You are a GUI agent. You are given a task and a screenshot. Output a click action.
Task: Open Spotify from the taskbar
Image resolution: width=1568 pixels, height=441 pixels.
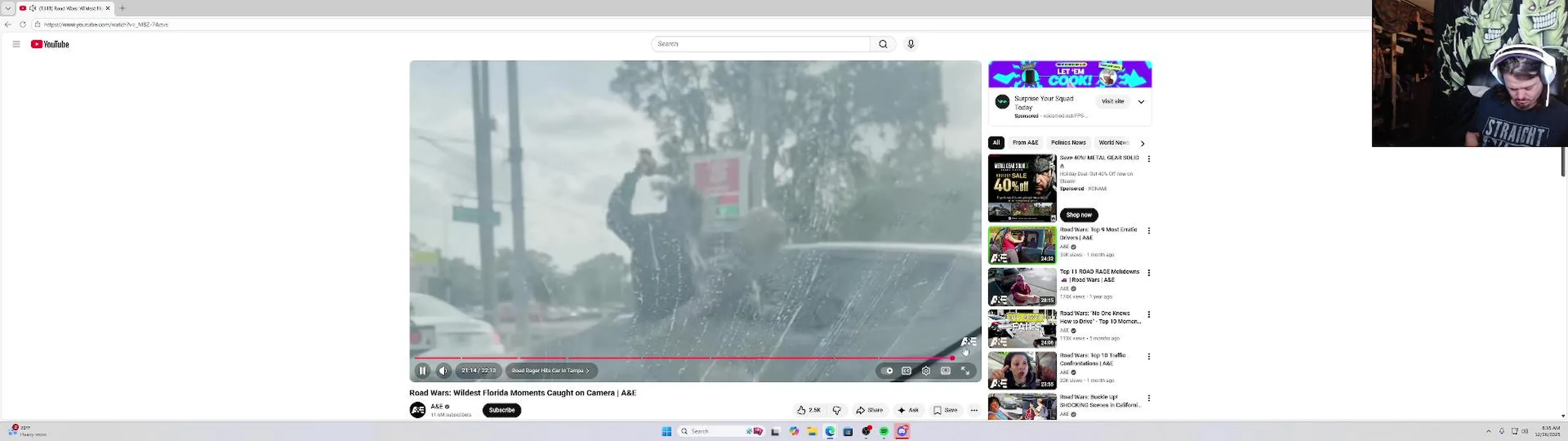pyautogui.click(x=884, y=431)
